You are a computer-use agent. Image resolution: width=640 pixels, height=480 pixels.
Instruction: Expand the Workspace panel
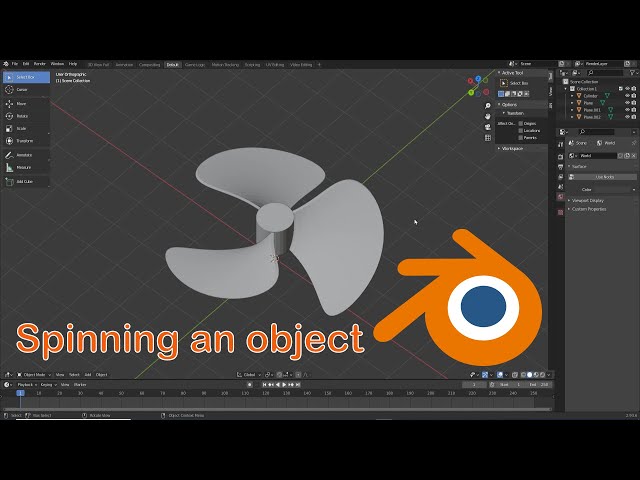[x=499, y=149]
